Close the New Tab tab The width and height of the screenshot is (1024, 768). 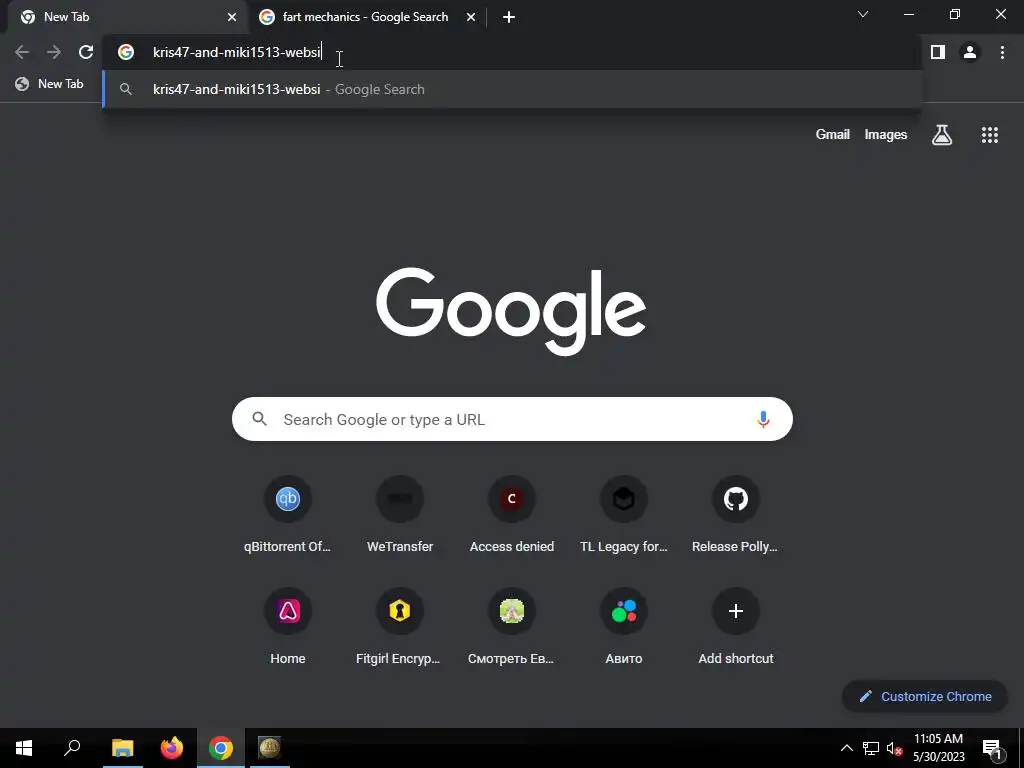click(x=232, y=17)
